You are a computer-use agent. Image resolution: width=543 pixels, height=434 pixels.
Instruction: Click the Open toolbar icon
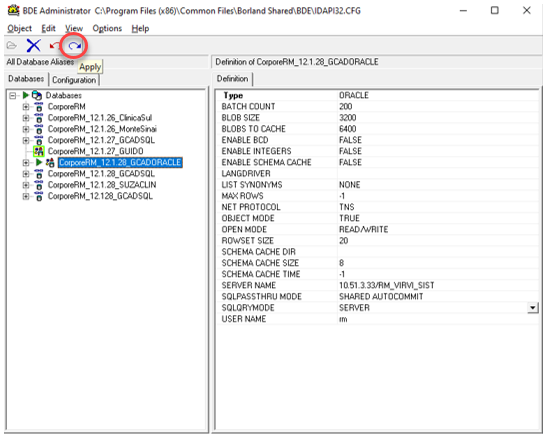coord(12,45)
